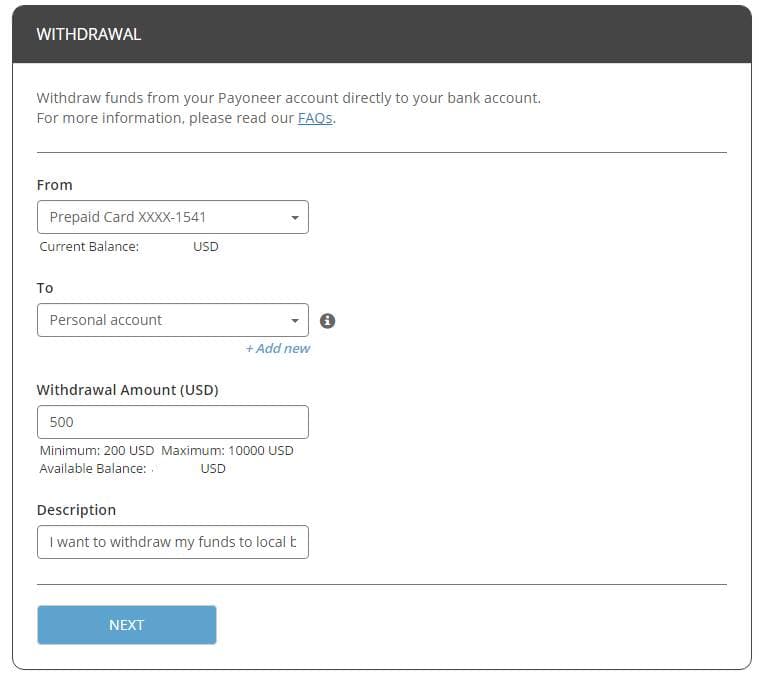Click the Maximum: 10000 USD hint
Viewport: 759px width, 674px height.
pyautogui.click(x=227, y=451)
